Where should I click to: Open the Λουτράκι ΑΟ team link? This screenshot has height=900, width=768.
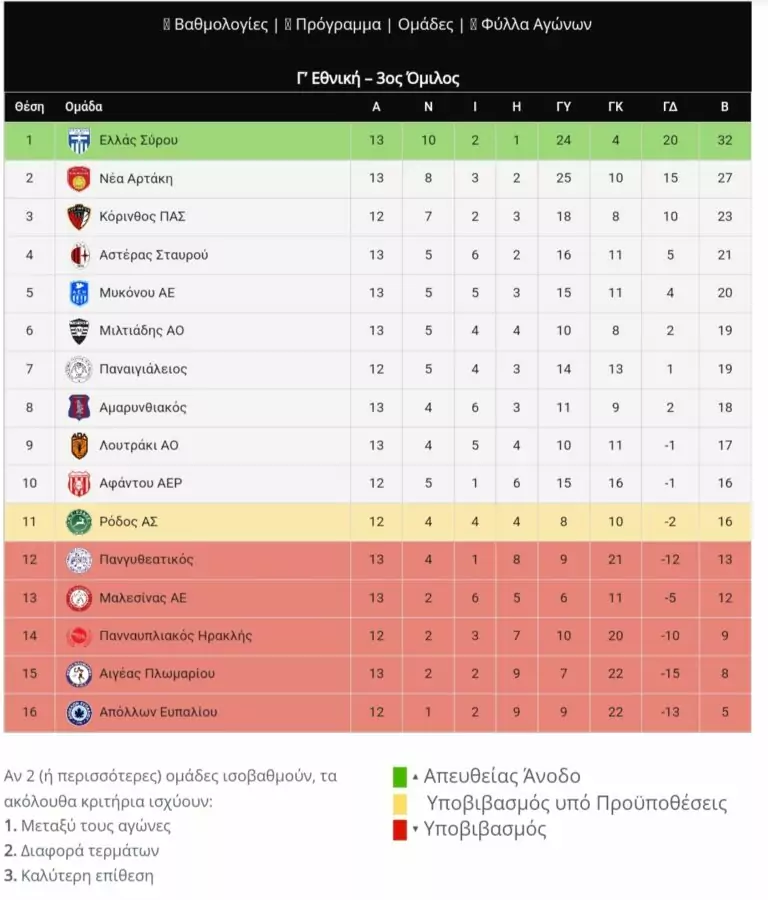coord(139,445)
